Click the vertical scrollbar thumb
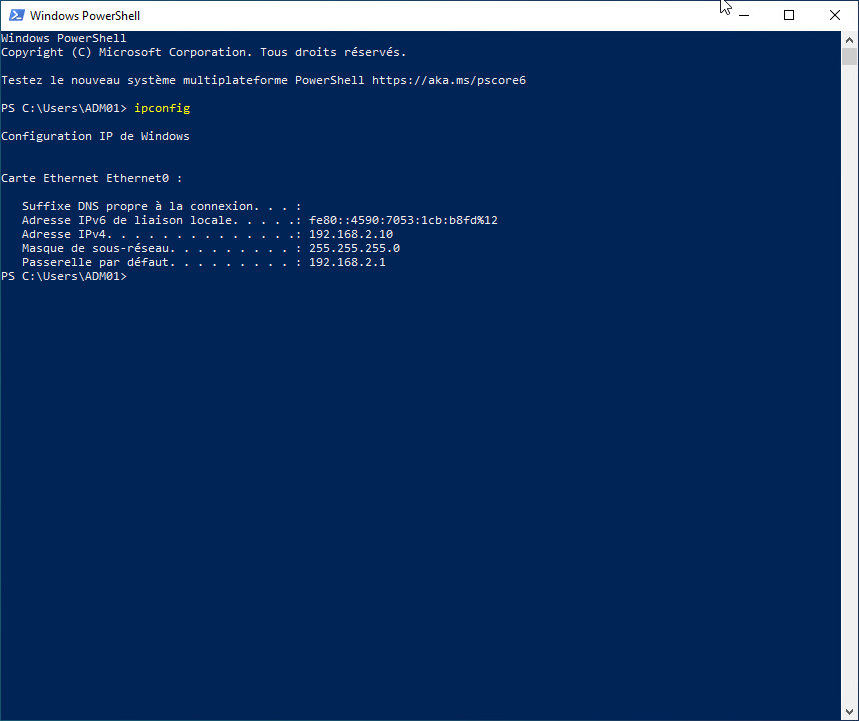 (x=850, y=56)
